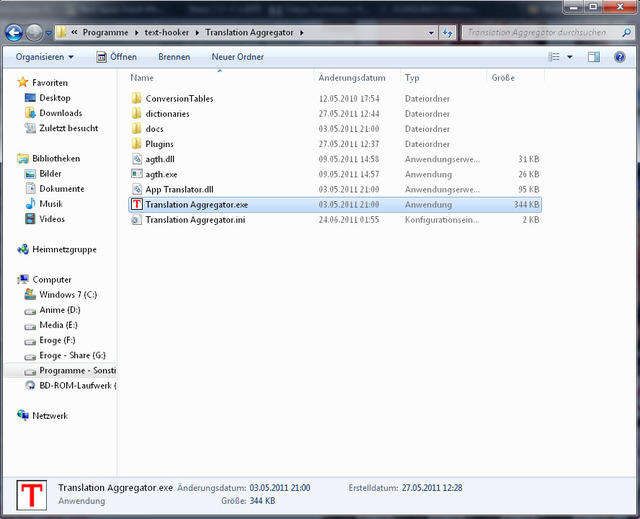This screenshot has width=640, height=519.
Task: Open Programme - Sonsti drive
Action: point(78,370)
